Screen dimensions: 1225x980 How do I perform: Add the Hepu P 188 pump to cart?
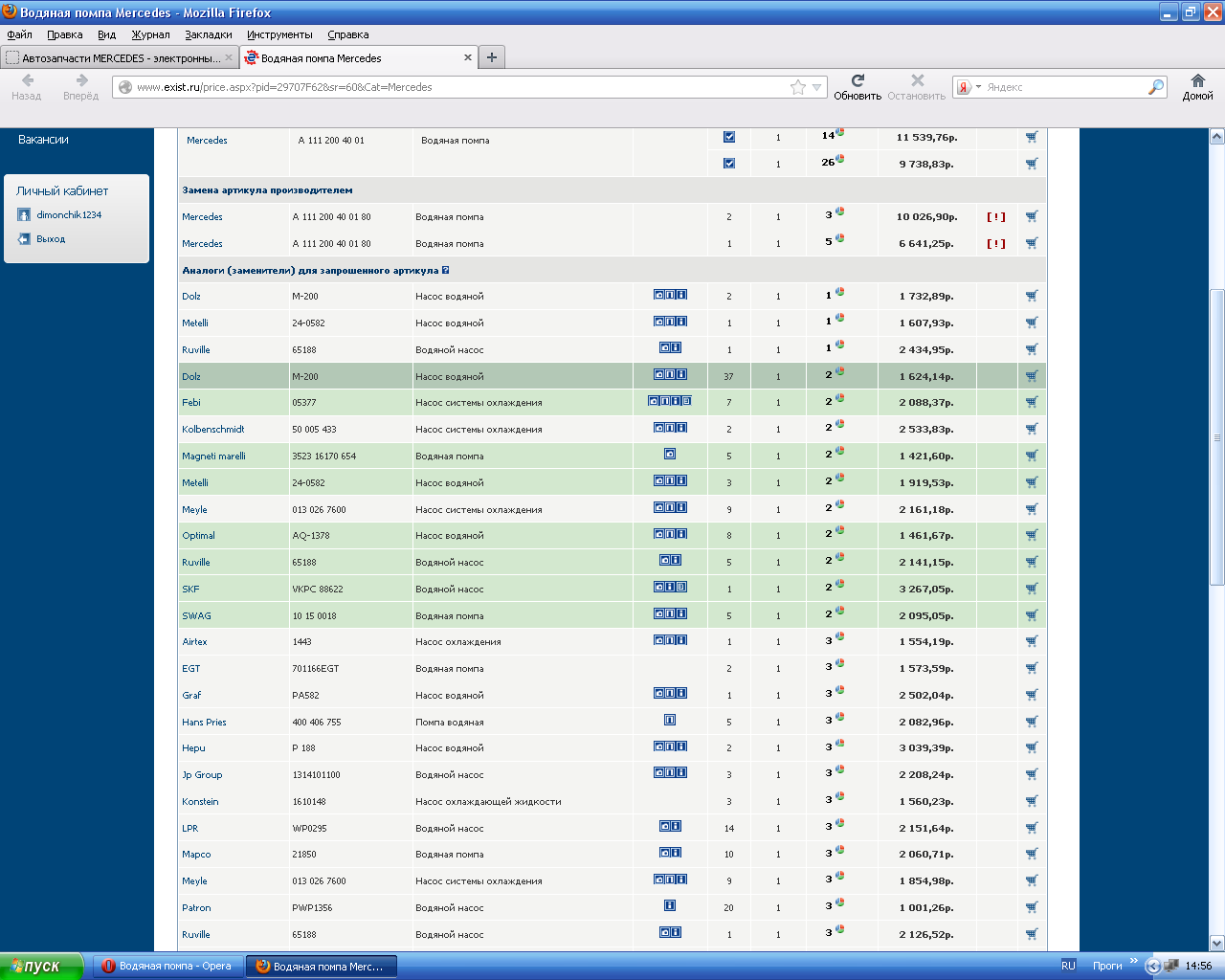[1032, 747]
